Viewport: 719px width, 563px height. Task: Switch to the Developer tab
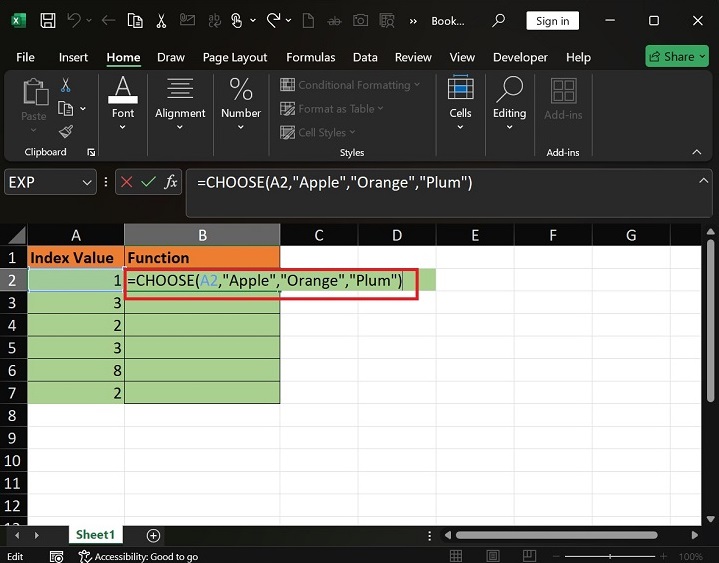[x=520, y=57]
